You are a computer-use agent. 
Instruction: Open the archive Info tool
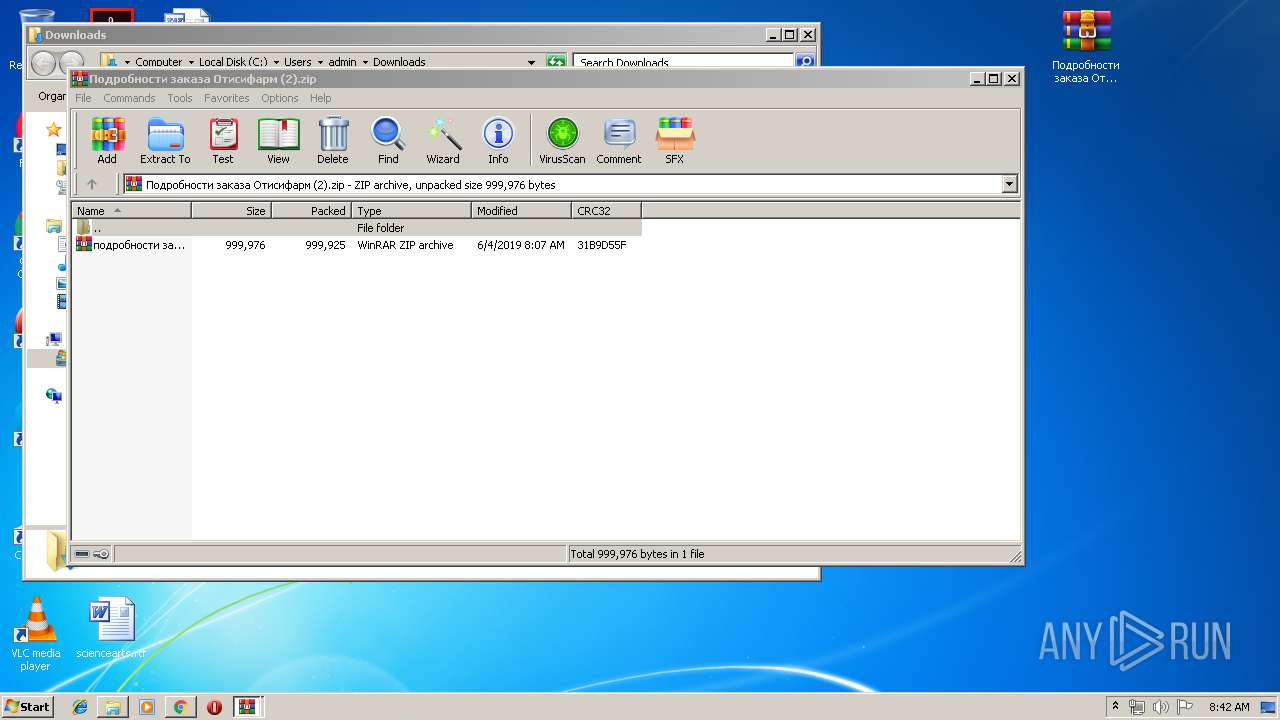[498, 141]
